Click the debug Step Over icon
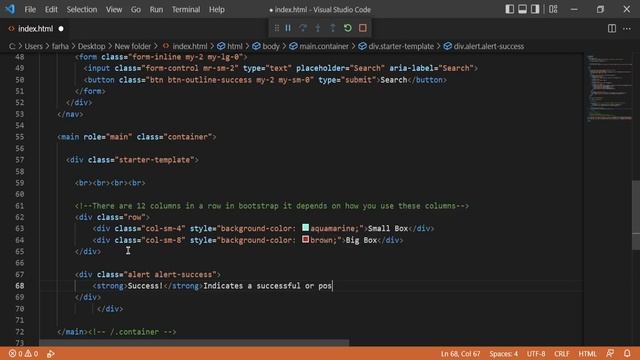The image size is (640, 360). [303, 28]
